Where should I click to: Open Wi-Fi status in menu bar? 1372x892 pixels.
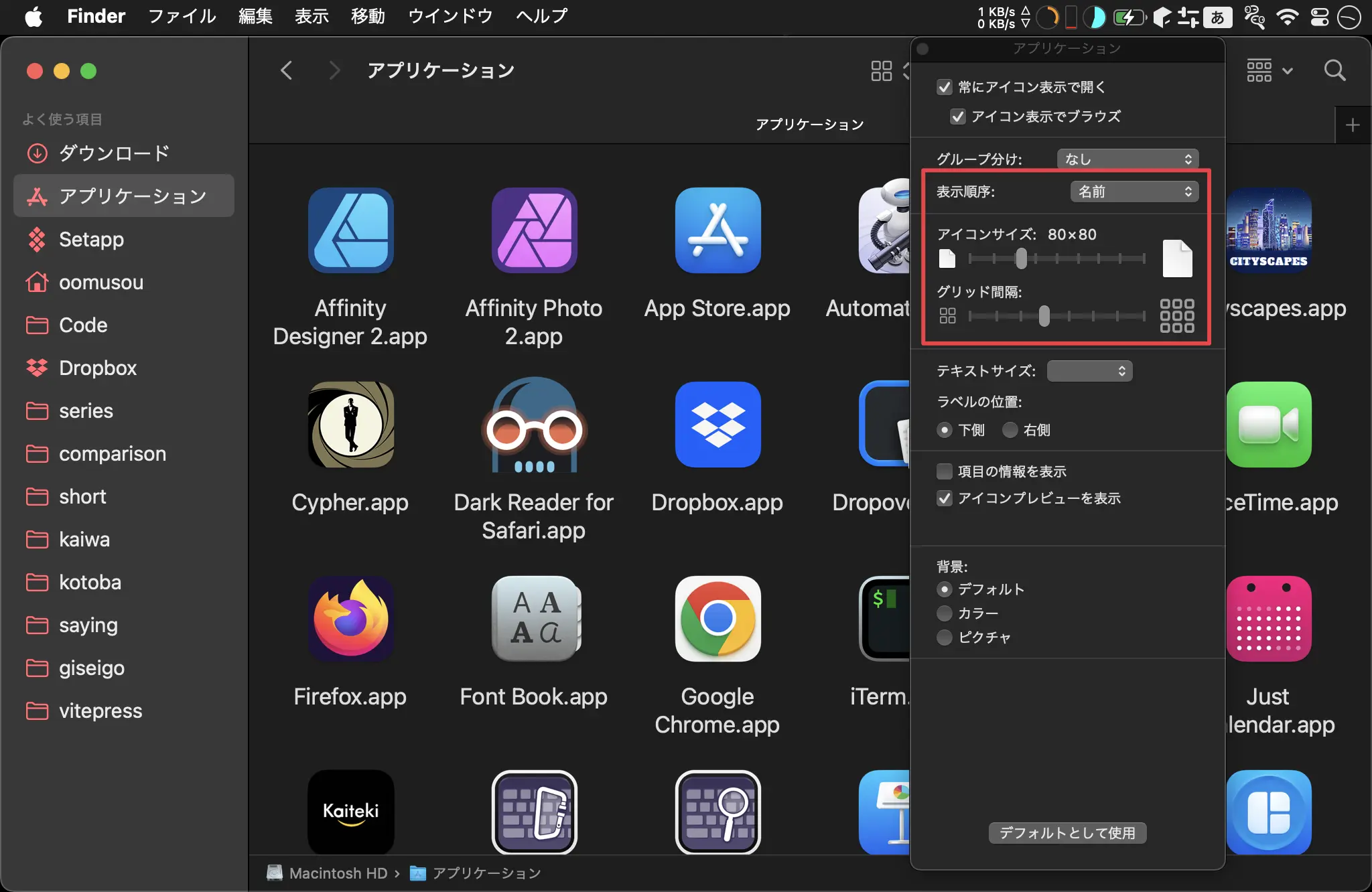[x=1287, y=17]
